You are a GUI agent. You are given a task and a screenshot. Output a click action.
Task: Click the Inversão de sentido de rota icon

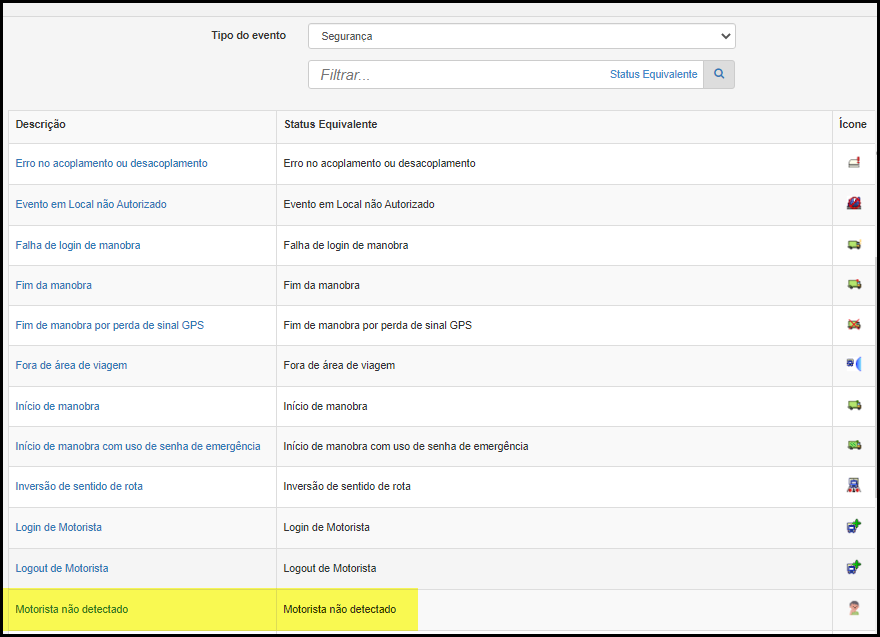coord(854,485)
